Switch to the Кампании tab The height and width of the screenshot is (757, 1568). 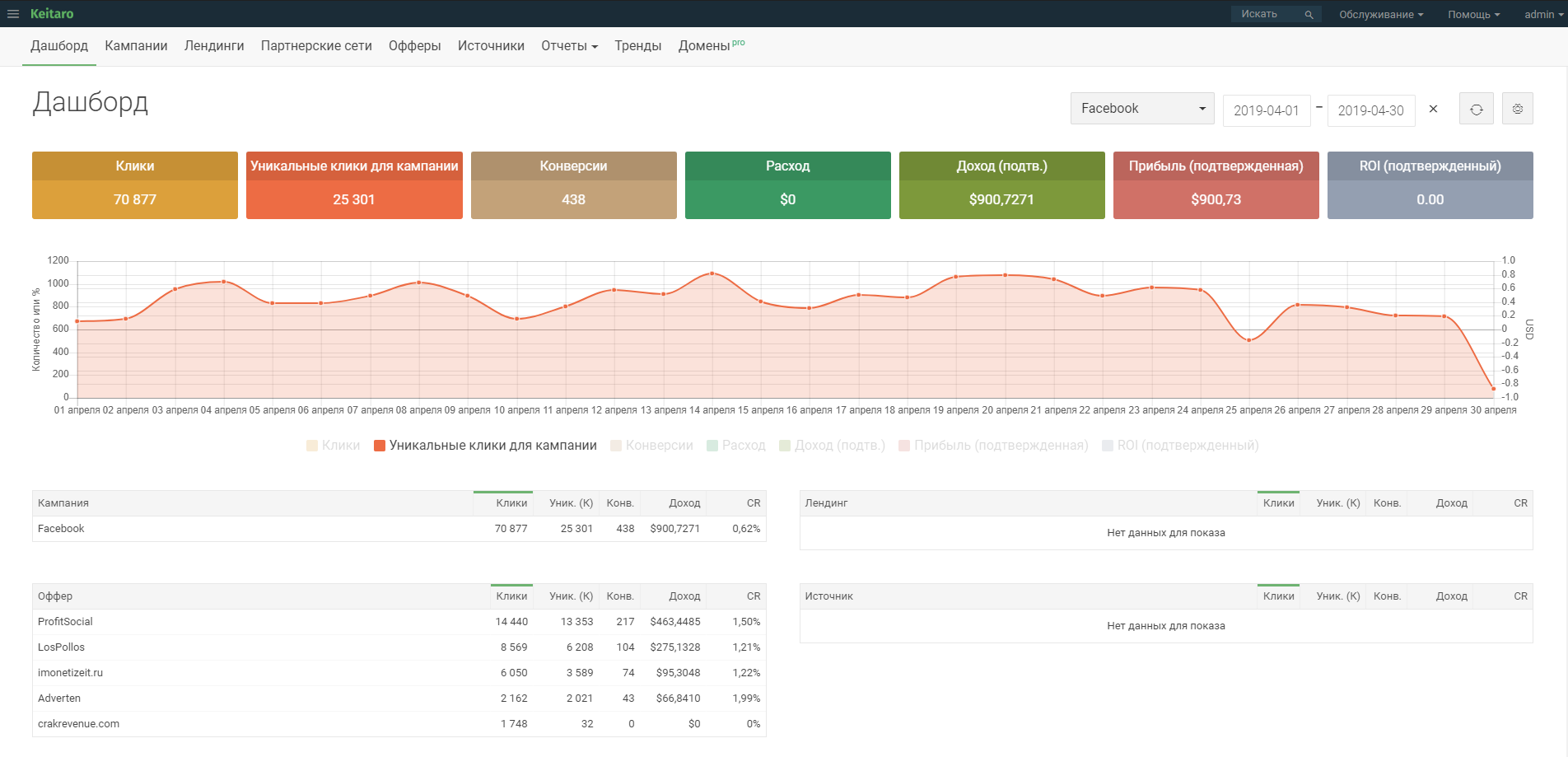(x=136, y=46)
